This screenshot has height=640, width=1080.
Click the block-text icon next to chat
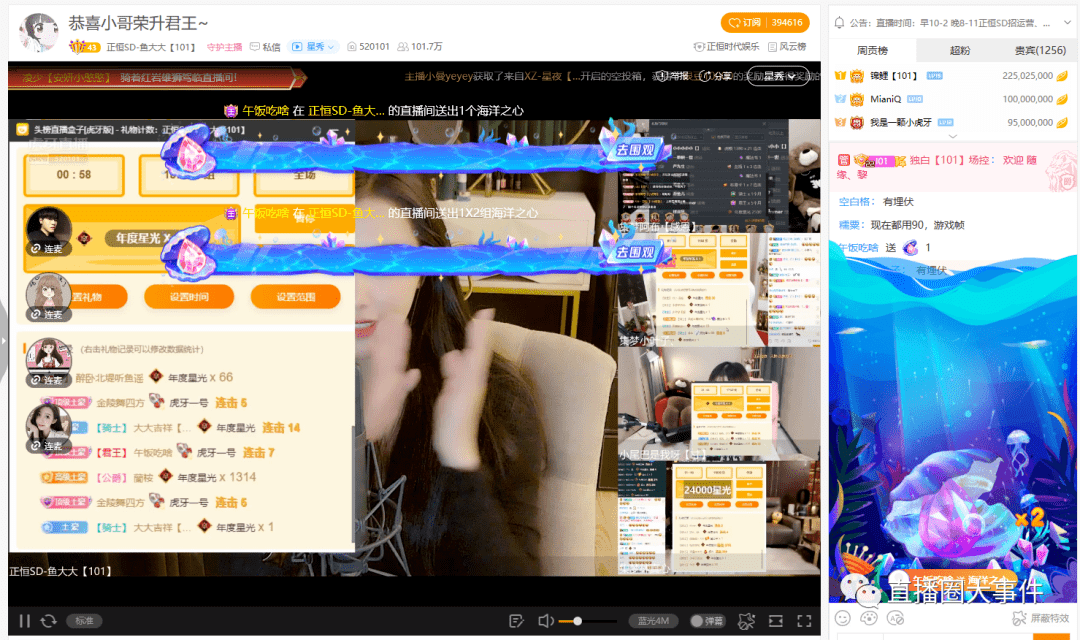tap(895, 618)
